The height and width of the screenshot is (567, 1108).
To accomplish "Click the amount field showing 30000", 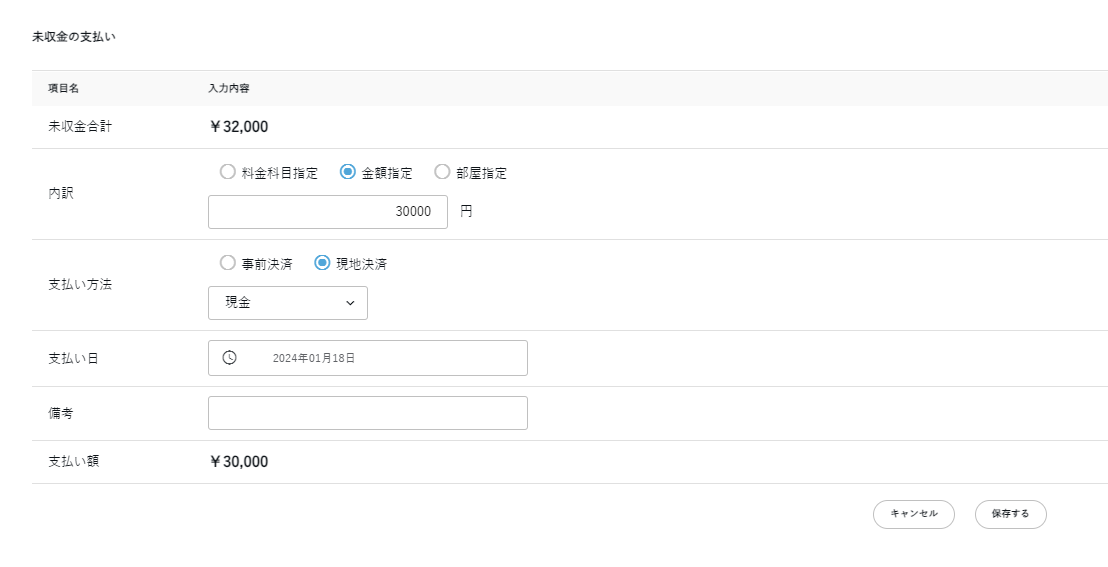I will tap(328, 212).
